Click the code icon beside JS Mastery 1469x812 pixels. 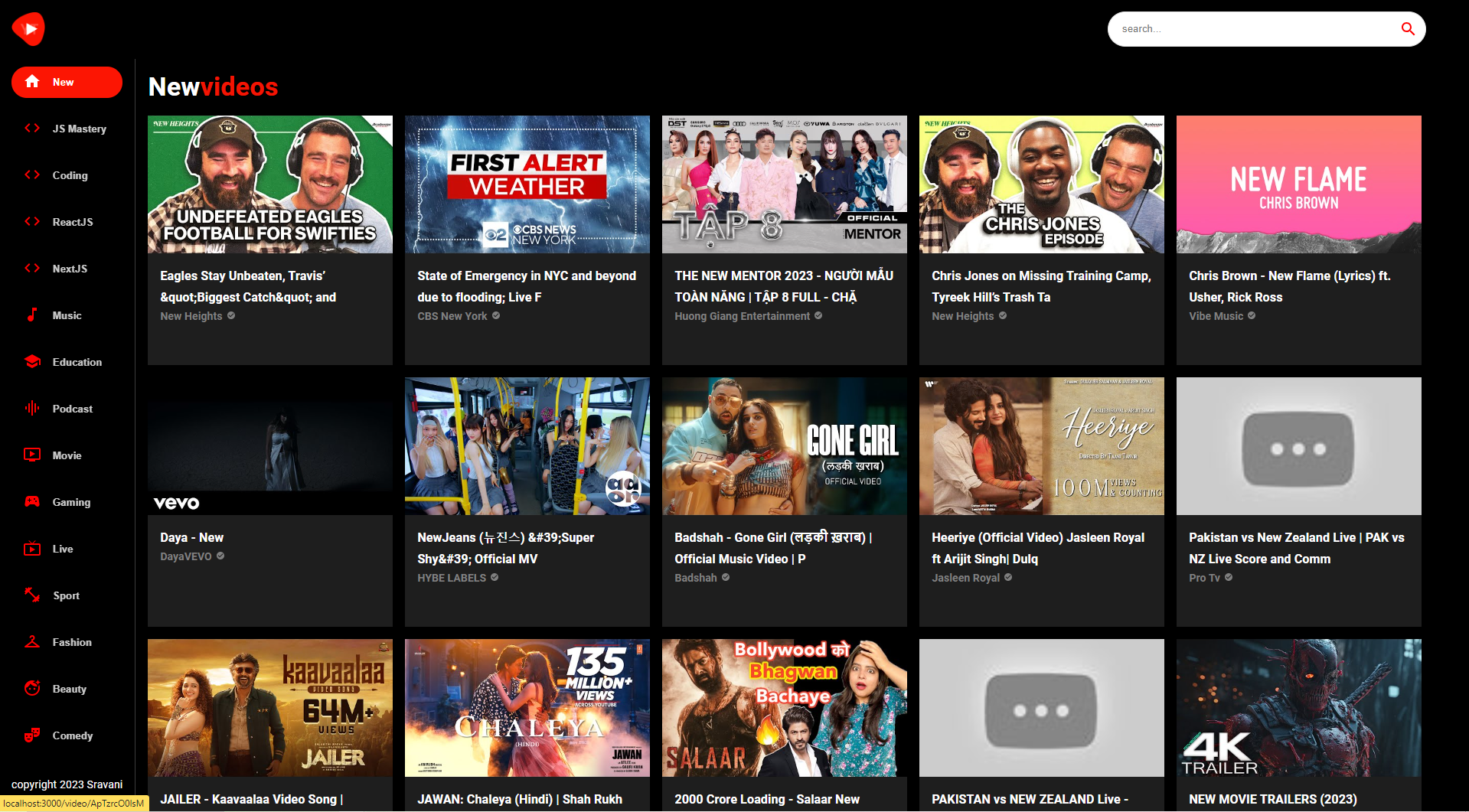tap(32, 129)
